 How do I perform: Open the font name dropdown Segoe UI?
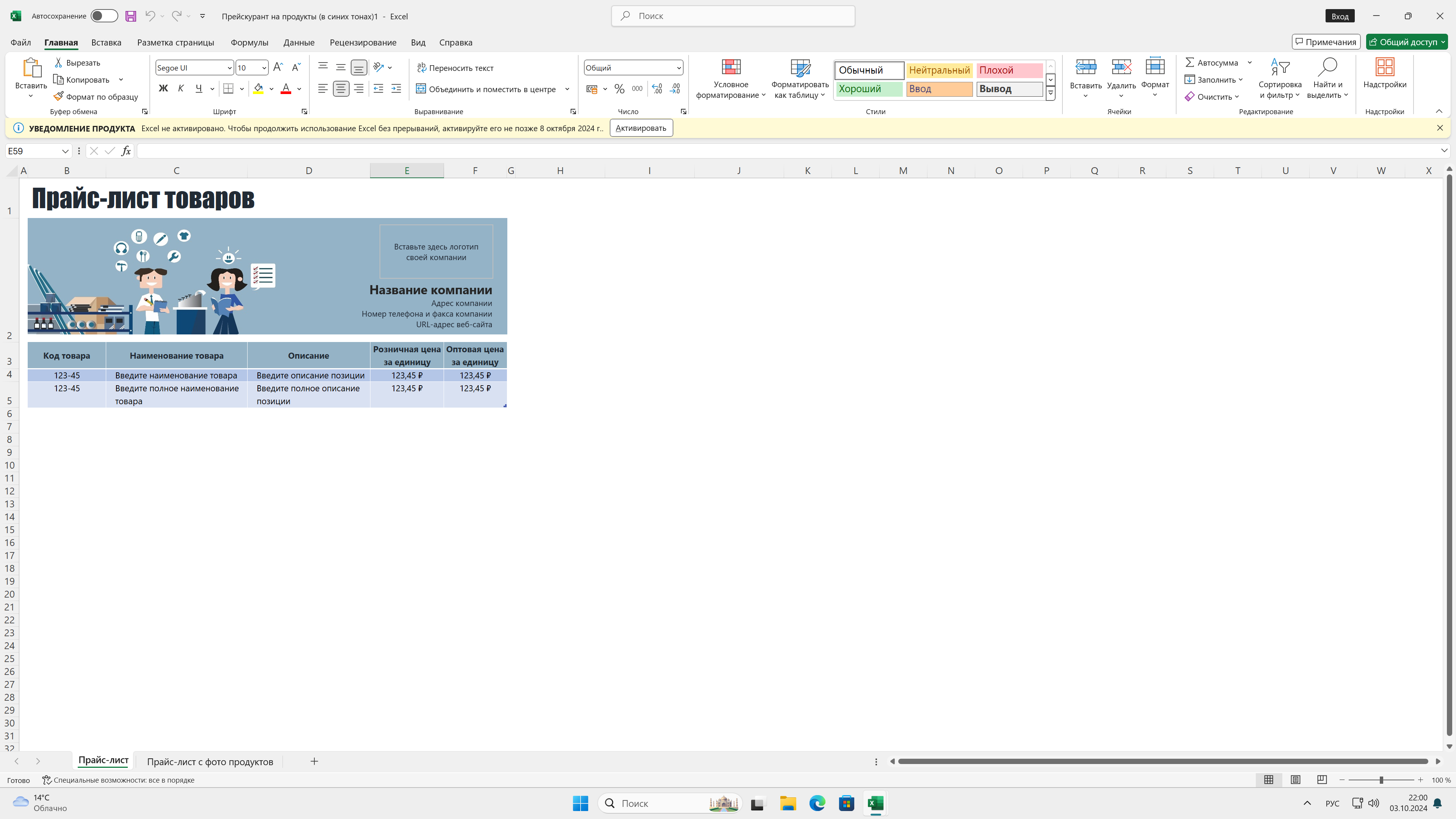[x=229, y=68]
